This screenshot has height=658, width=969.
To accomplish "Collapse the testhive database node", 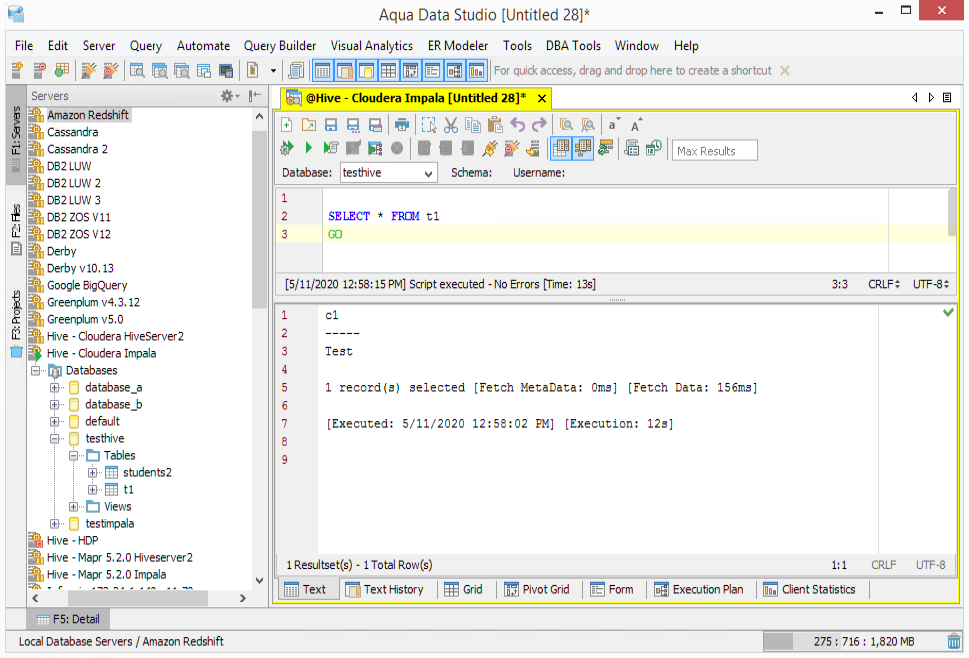I will pyautogui.click(x=56, y=439).
